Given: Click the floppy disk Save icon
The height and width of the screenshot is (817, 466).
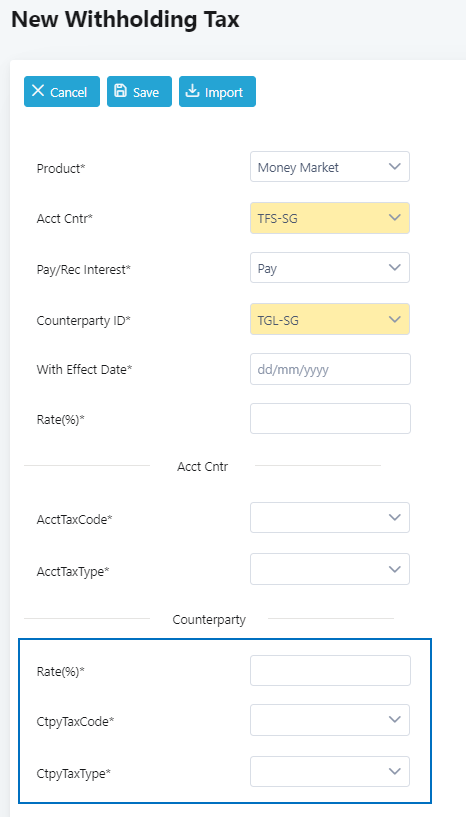Looking at the screenshot, I should [120, 91].
